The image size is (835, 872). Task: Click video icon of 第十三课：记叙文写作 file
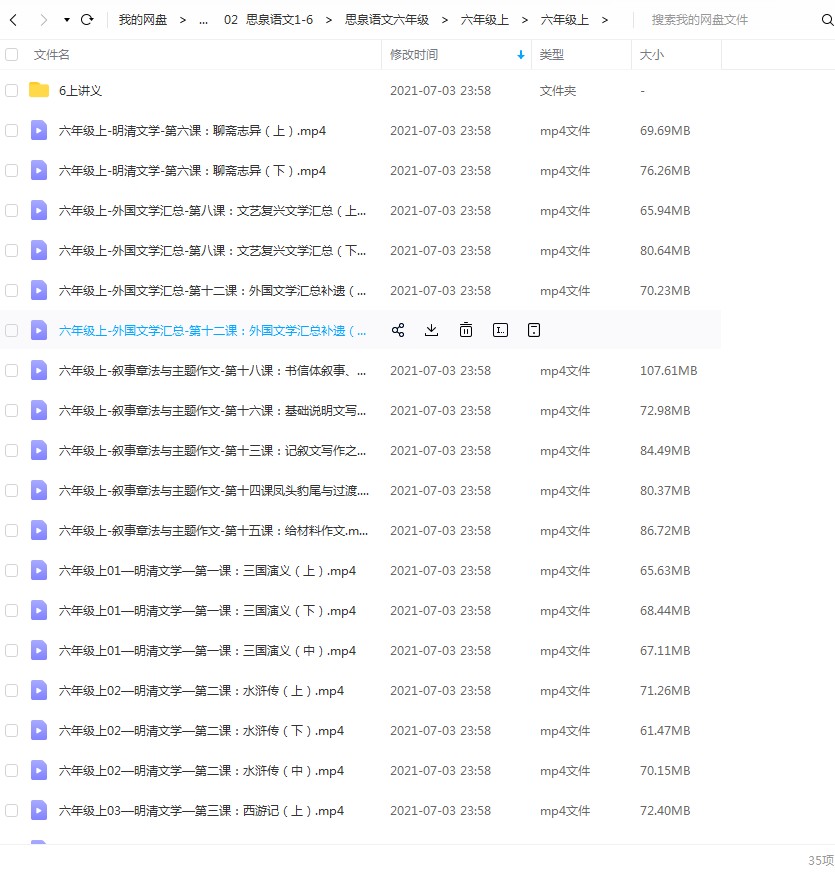(38, 450)
